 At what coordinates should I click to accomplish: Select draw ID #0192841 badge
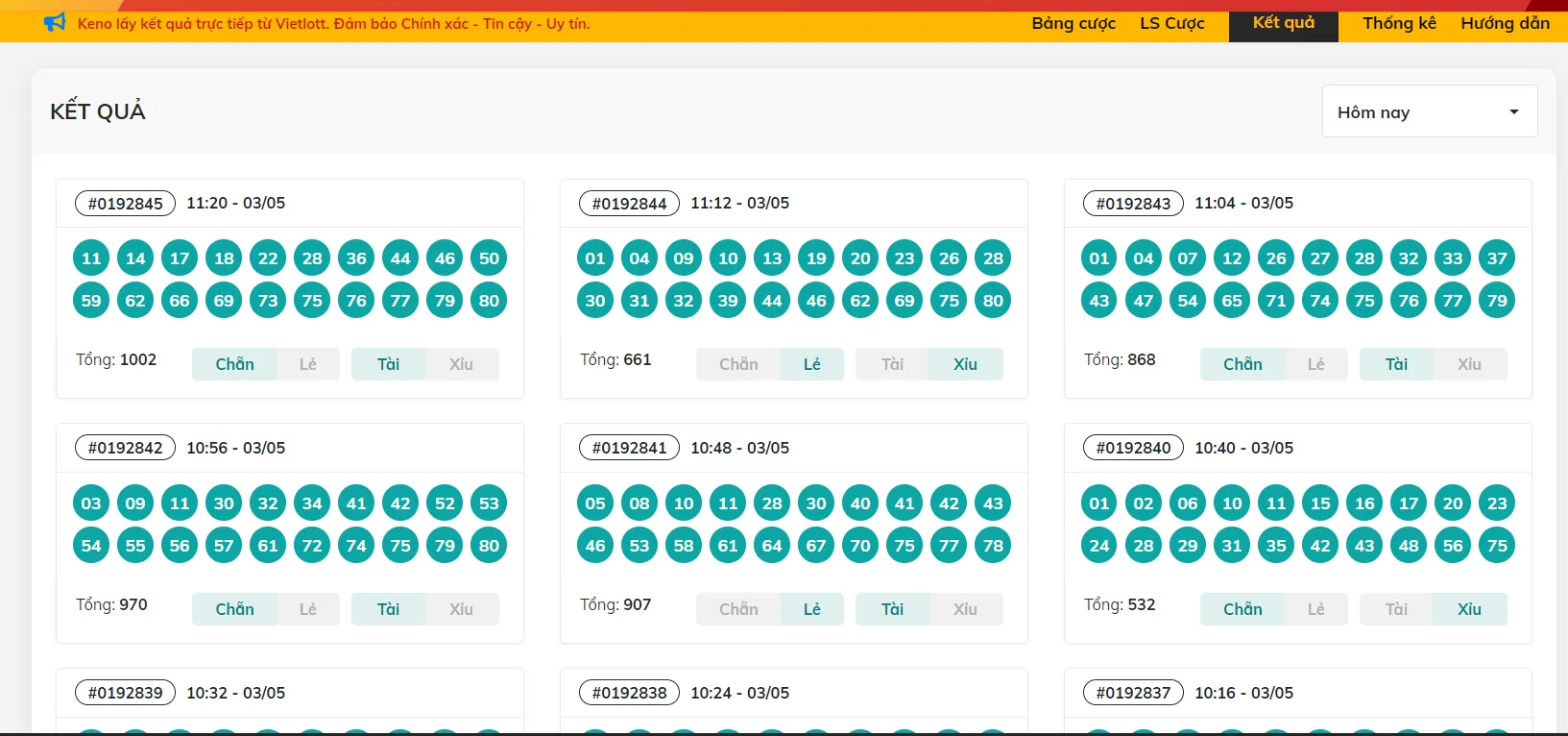pos(630,449)
